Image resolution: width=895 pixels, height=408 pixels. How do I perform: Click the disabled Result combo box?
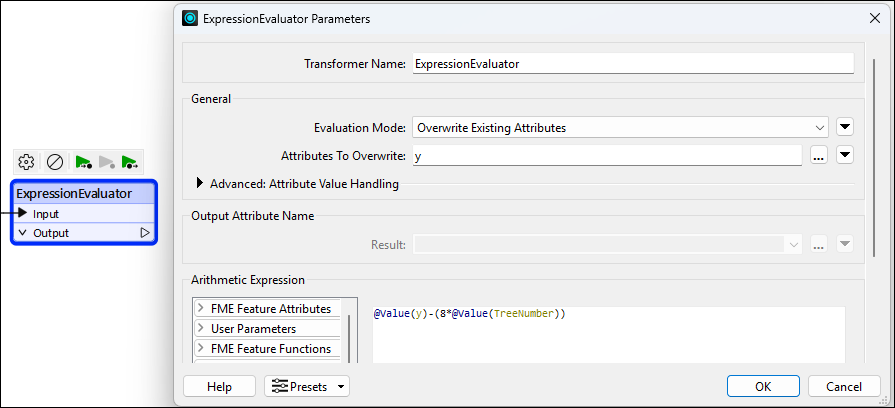tap(607, 245)
